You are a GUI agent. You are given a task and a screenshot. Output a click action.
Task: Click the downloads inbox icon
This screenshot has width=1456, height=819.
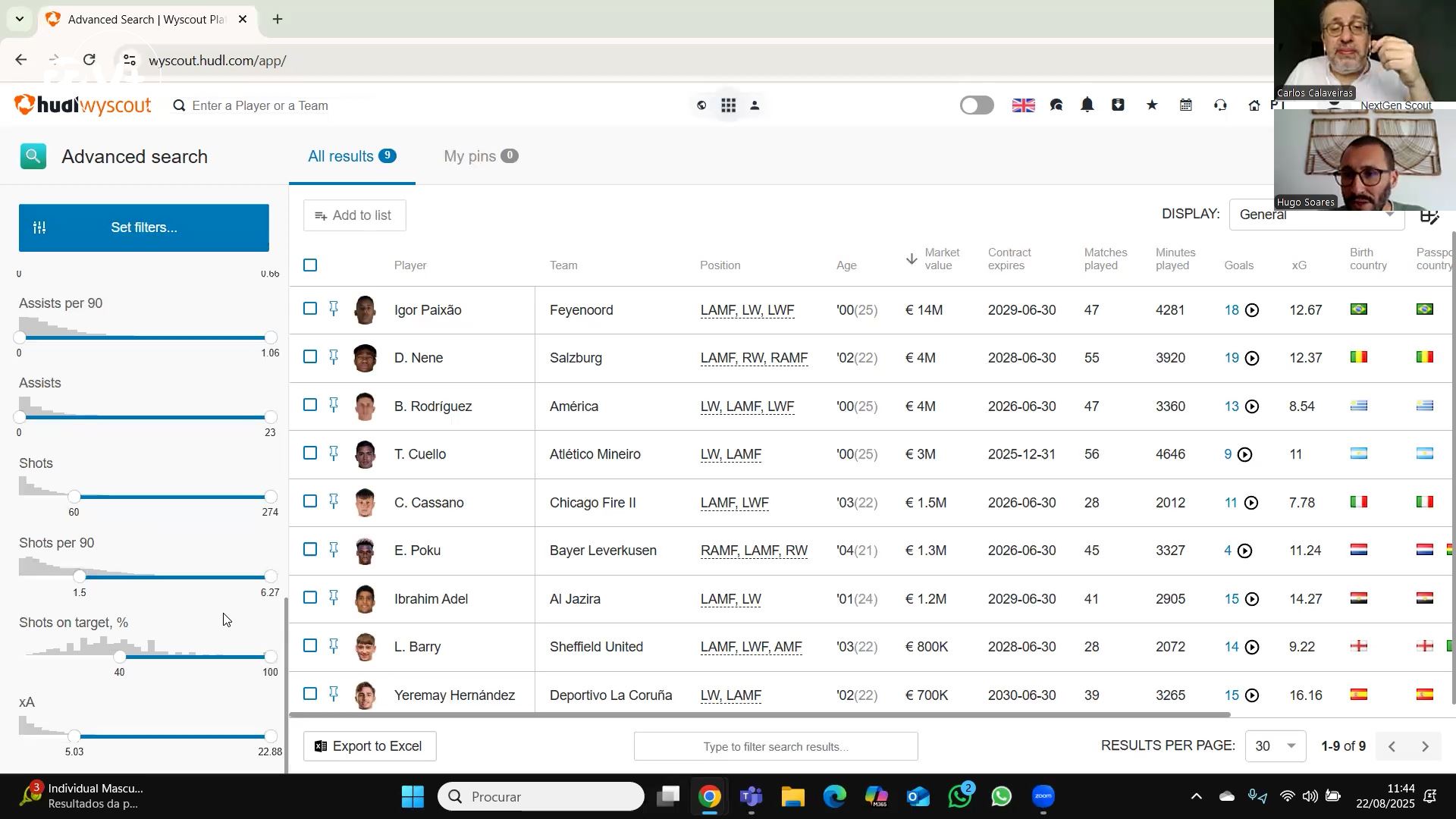[1118, 105]
